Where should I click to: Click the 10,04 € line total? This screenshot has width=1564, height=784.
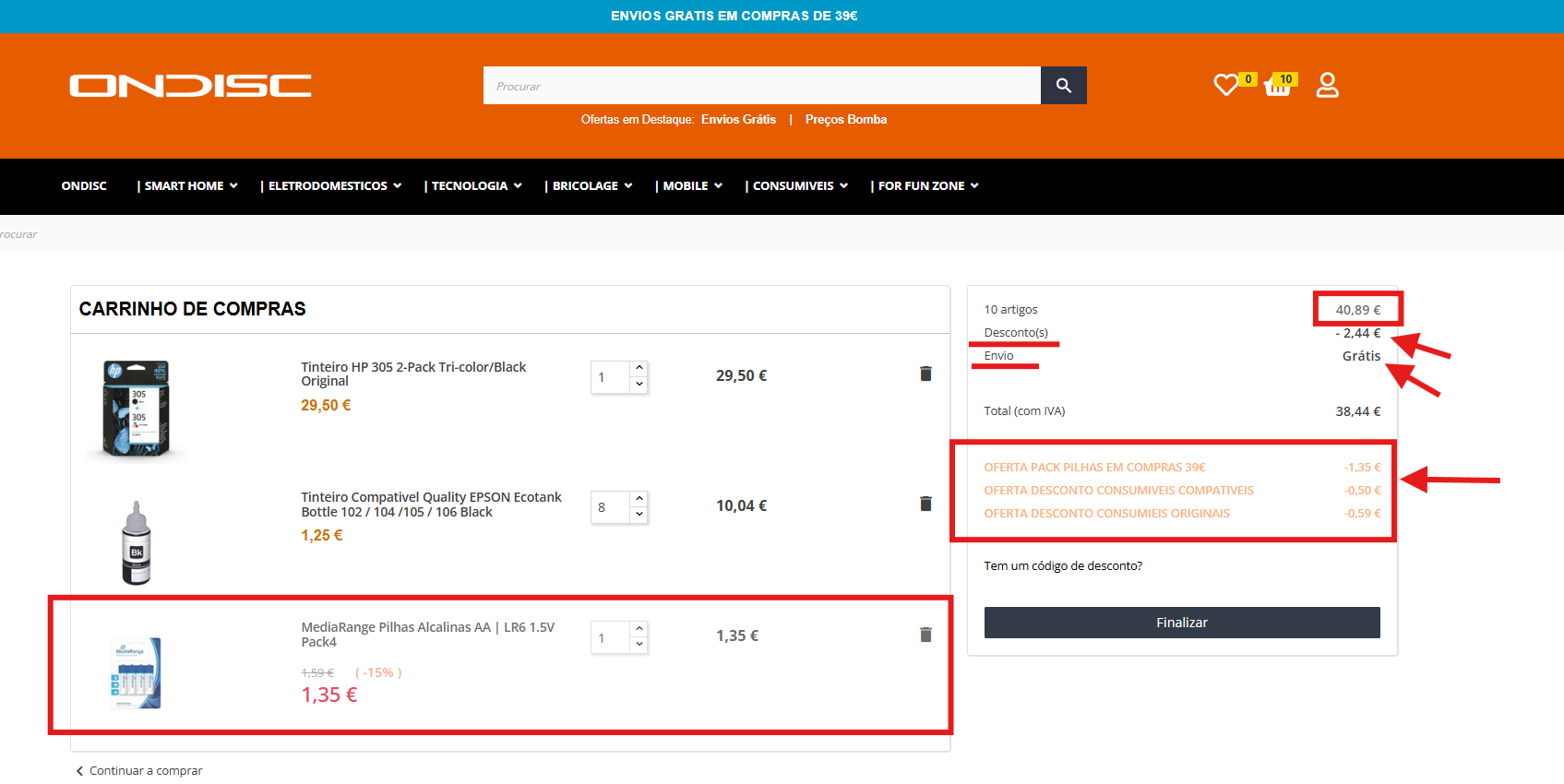tap(742, 505)
